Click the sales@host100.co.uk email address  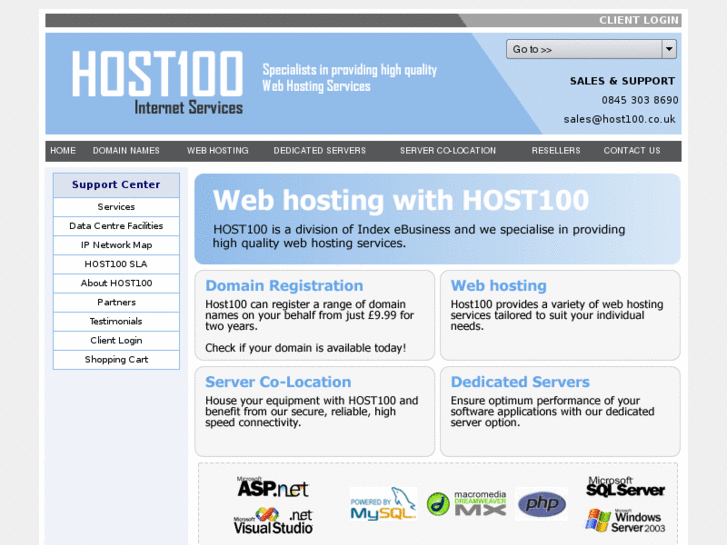619,119
